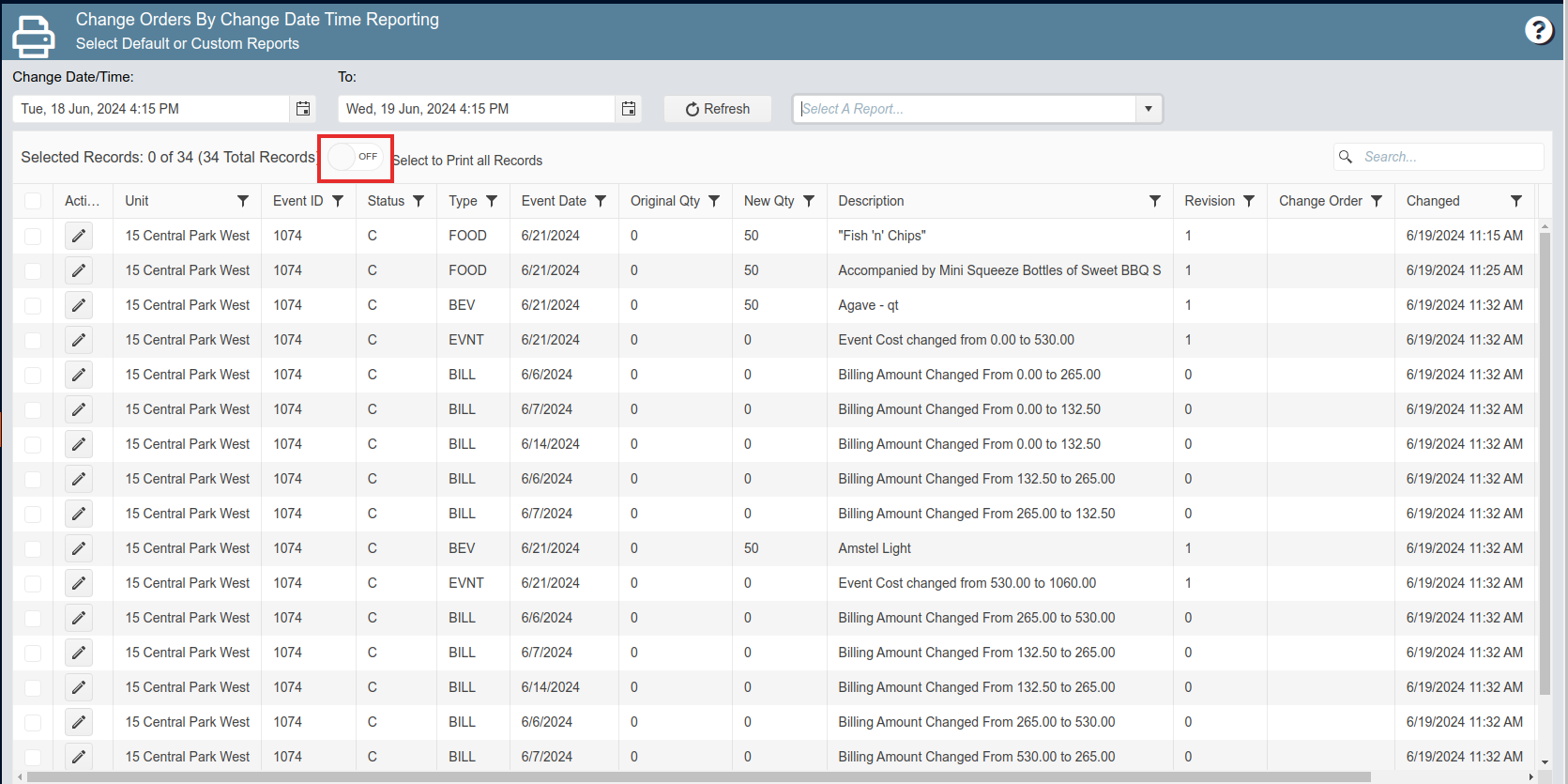The image size is (1568, 784).
Task: Open calendar picker for To date
Action: coord(629,109)
